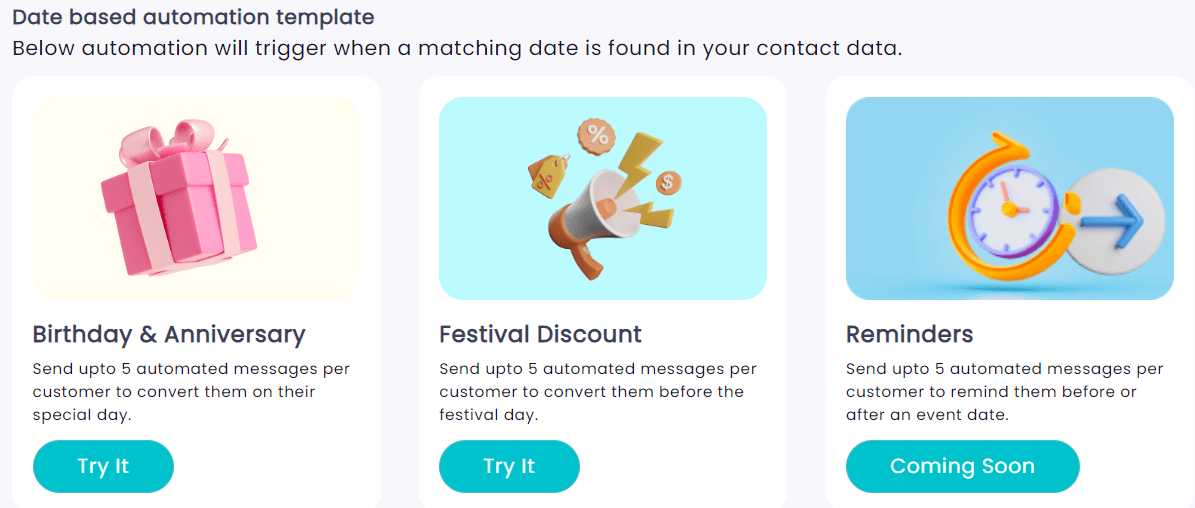Click the description mentioning festival day

click(x=598, y=392)
